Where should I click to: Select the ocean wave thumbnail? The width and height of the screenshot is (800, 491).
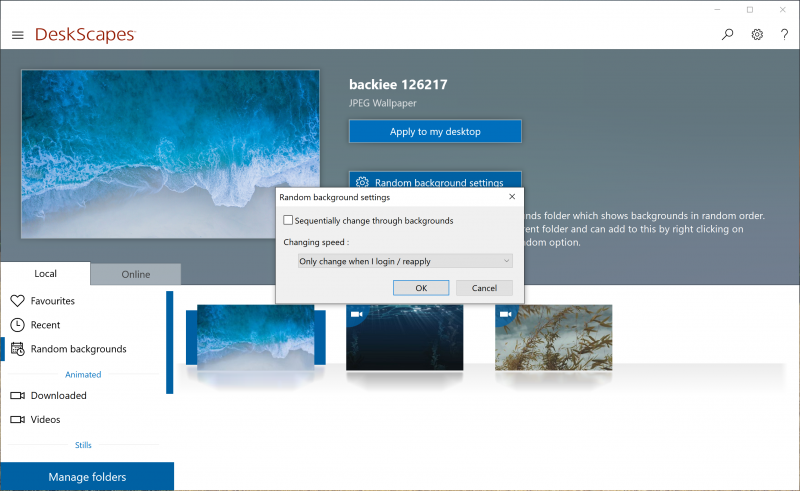point(256,337)
